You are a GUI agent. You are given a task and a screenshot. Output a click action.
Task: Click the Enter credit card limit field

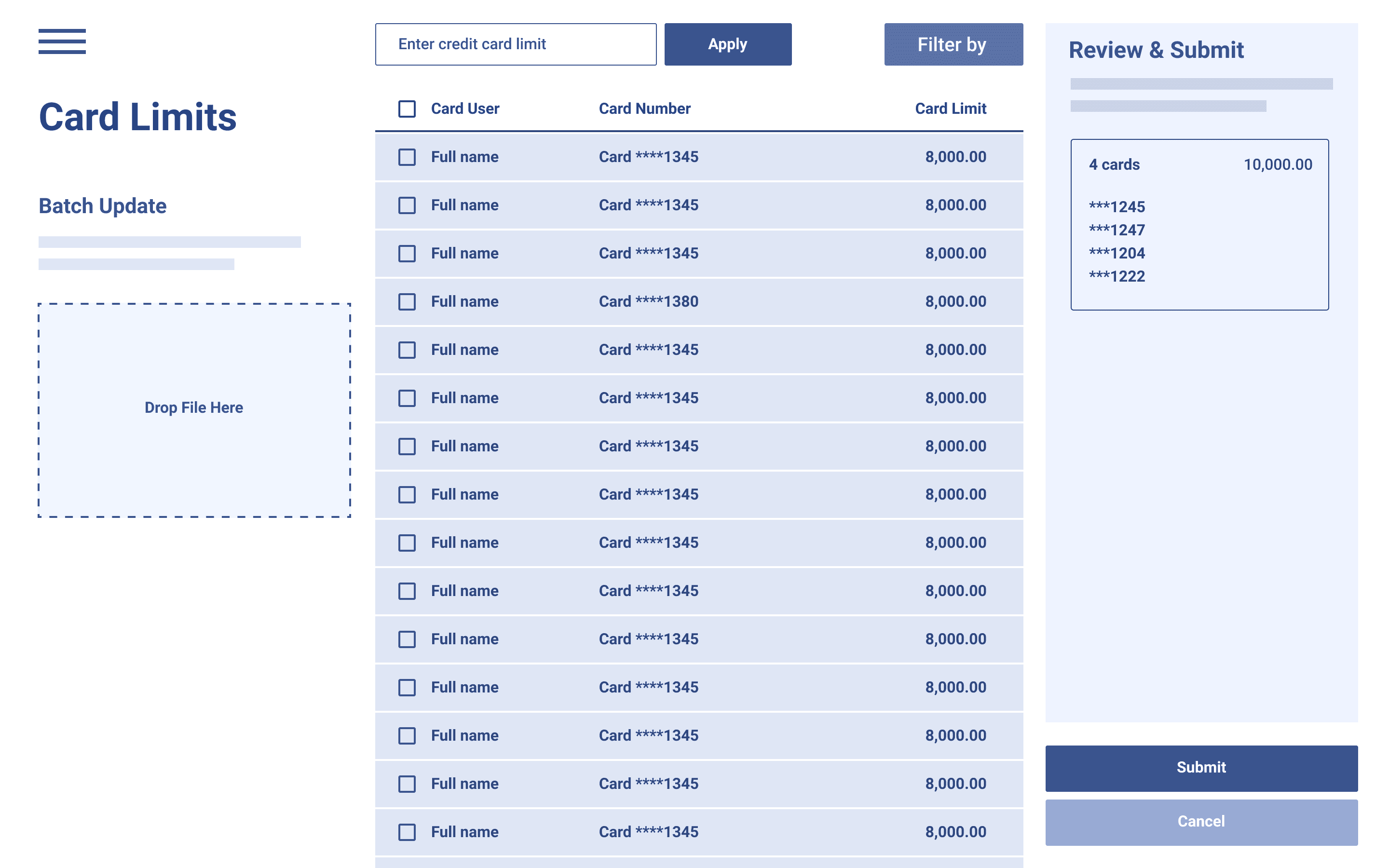pyautogui.click(x=515, y=44)
